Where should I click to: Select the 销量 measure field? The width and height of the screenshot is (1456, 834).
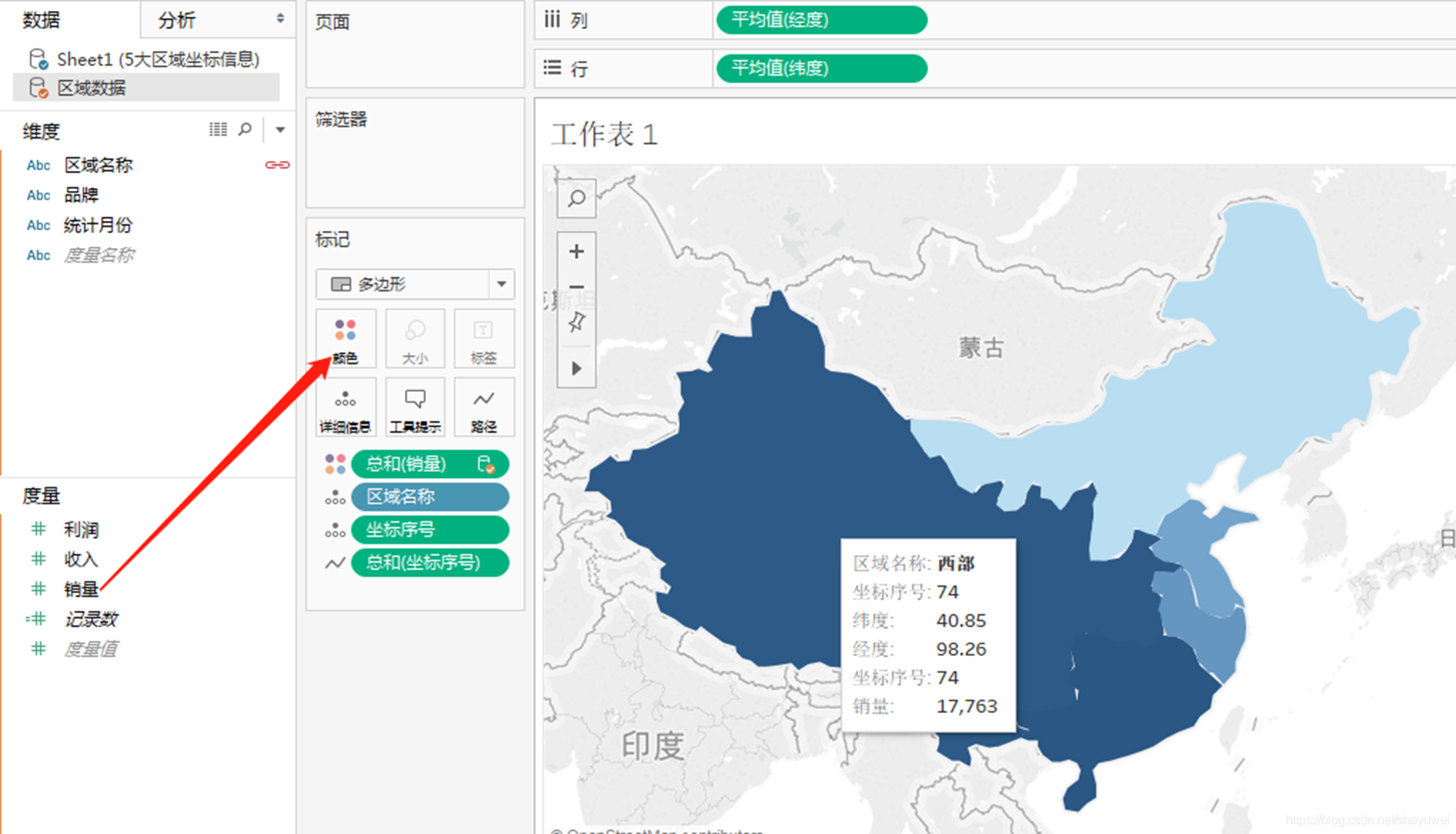click(81, 590)
